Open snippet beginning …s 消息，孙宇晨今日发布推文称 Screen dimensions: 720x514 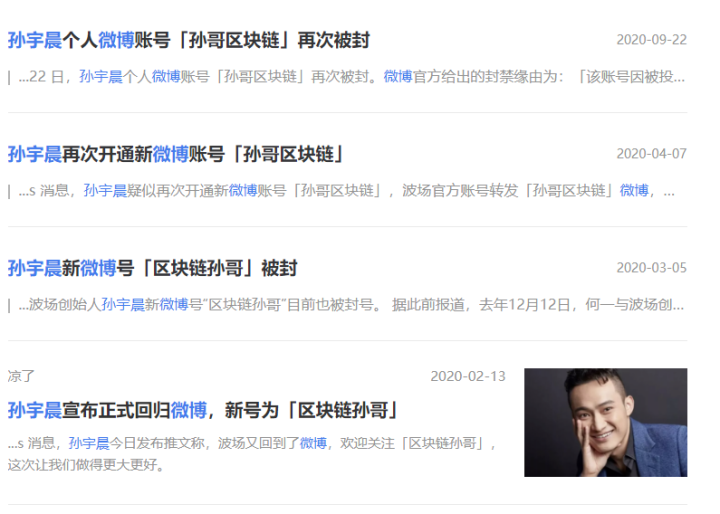(x=252, y=444)
